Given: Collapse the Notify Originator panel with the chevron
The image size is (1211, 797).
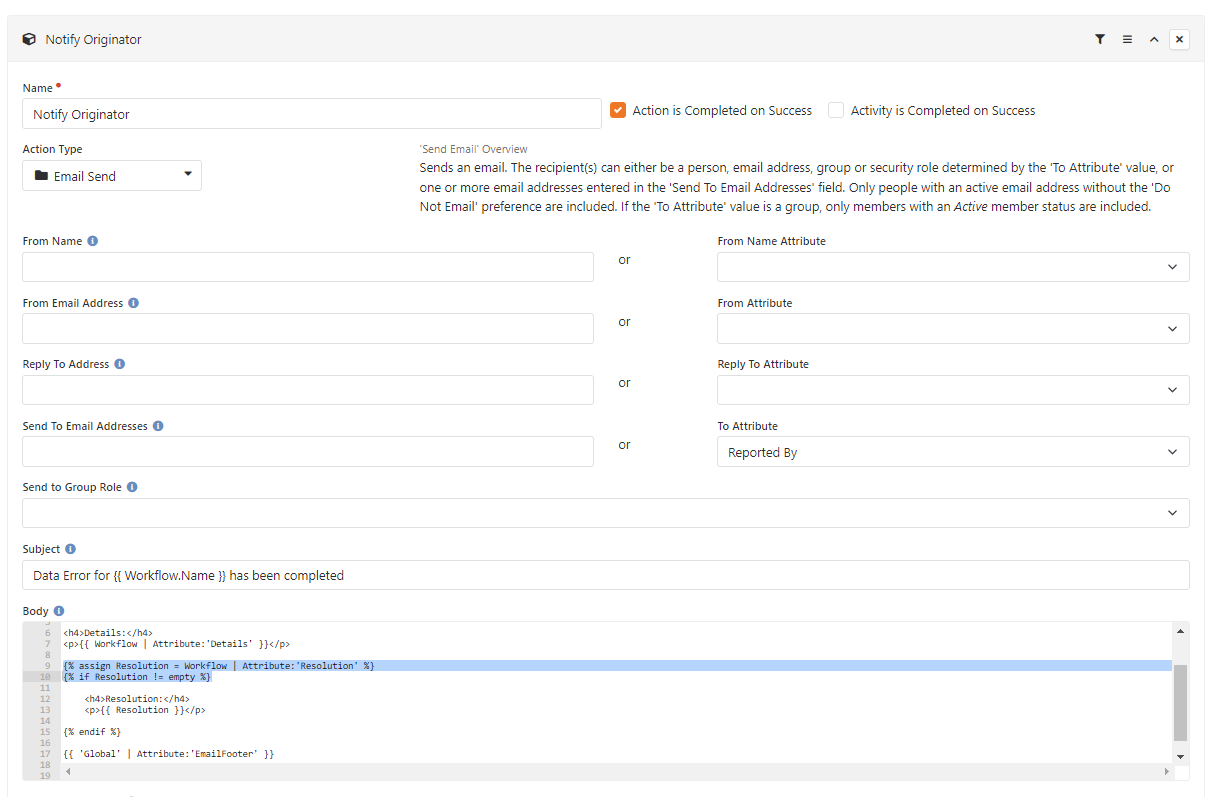Looking at the screenshot, I should pyautogui.click(x=1153, y=38).
